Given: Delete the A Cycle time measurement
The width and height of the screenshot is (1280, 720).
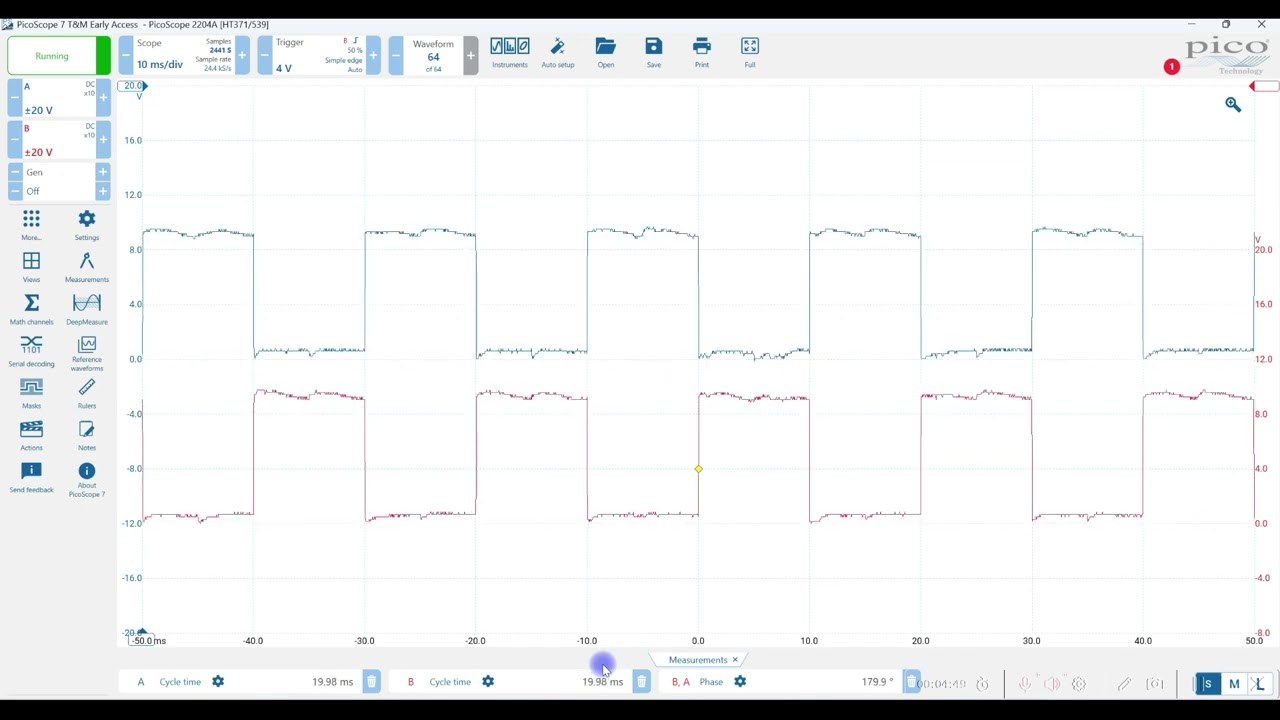Looking at the screenshot, I should 371,682.
